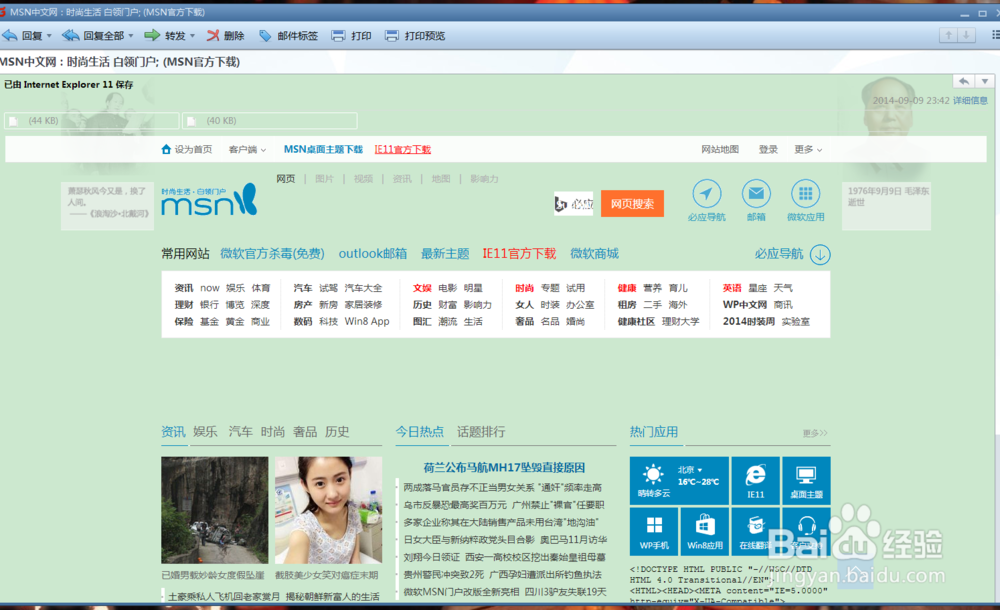
Task: Click the Bing logo beside the search button
Action: [573, 204]
